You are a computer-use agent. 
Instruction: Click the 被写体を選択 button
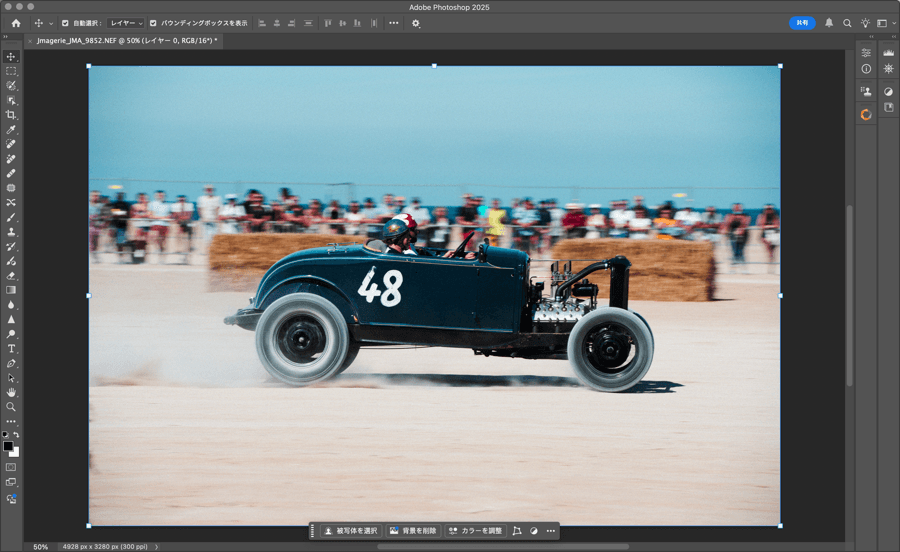point(351,531)
